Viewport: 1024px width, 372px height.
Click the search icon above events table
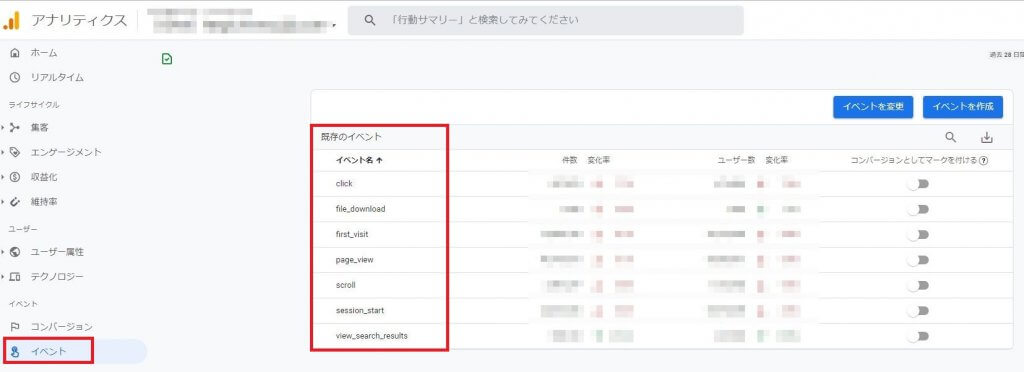(x=951, y=137)
